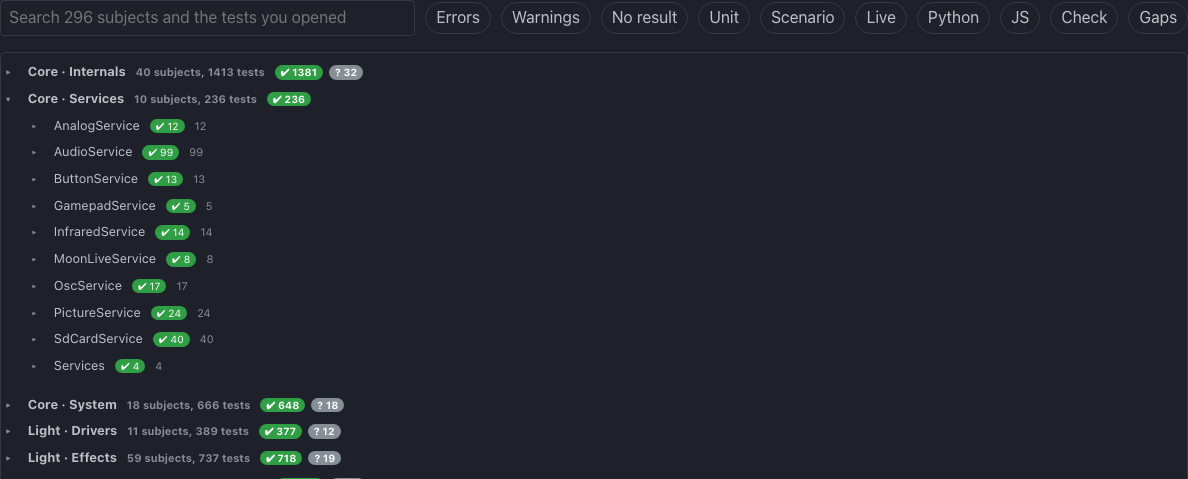The image size is (1188, 479).
Task: Open the GamepadService subject
Action: (105, 205)
